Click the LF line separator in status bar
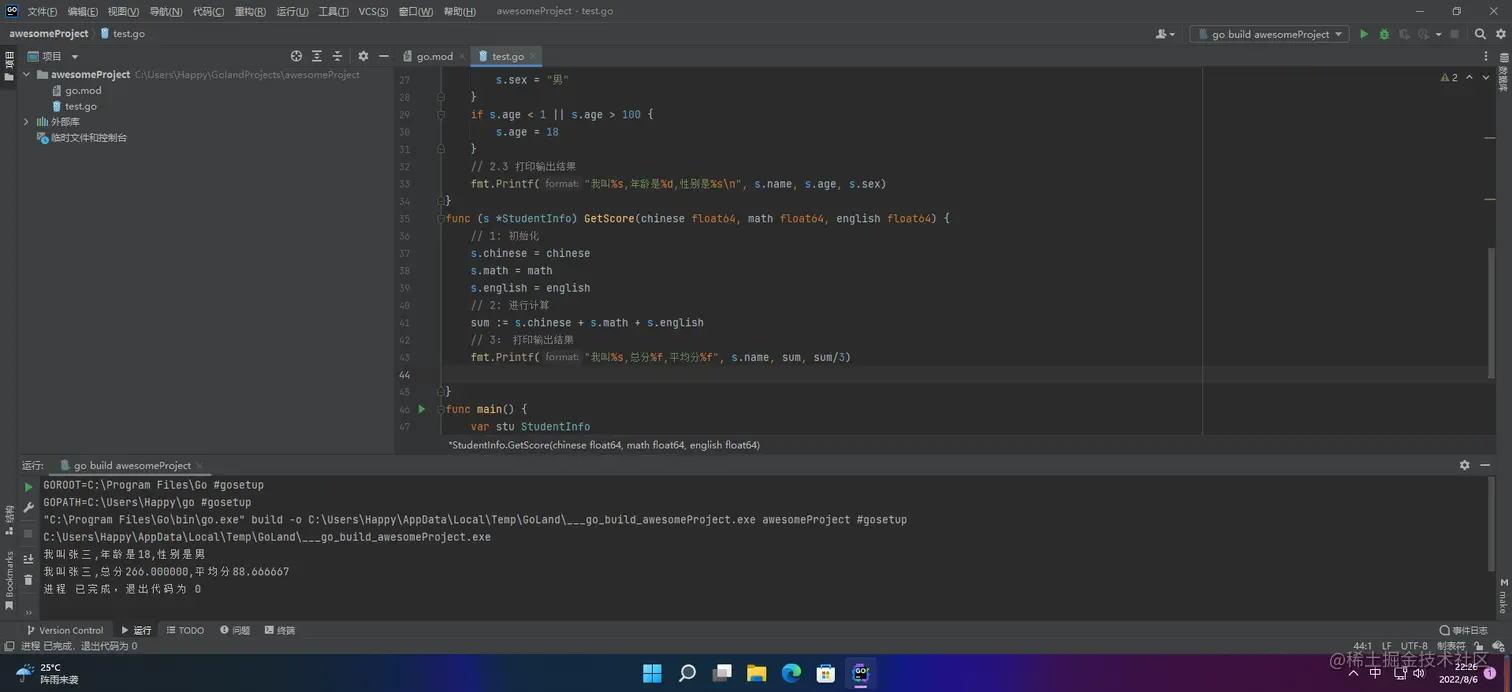 click(1386, 646)
